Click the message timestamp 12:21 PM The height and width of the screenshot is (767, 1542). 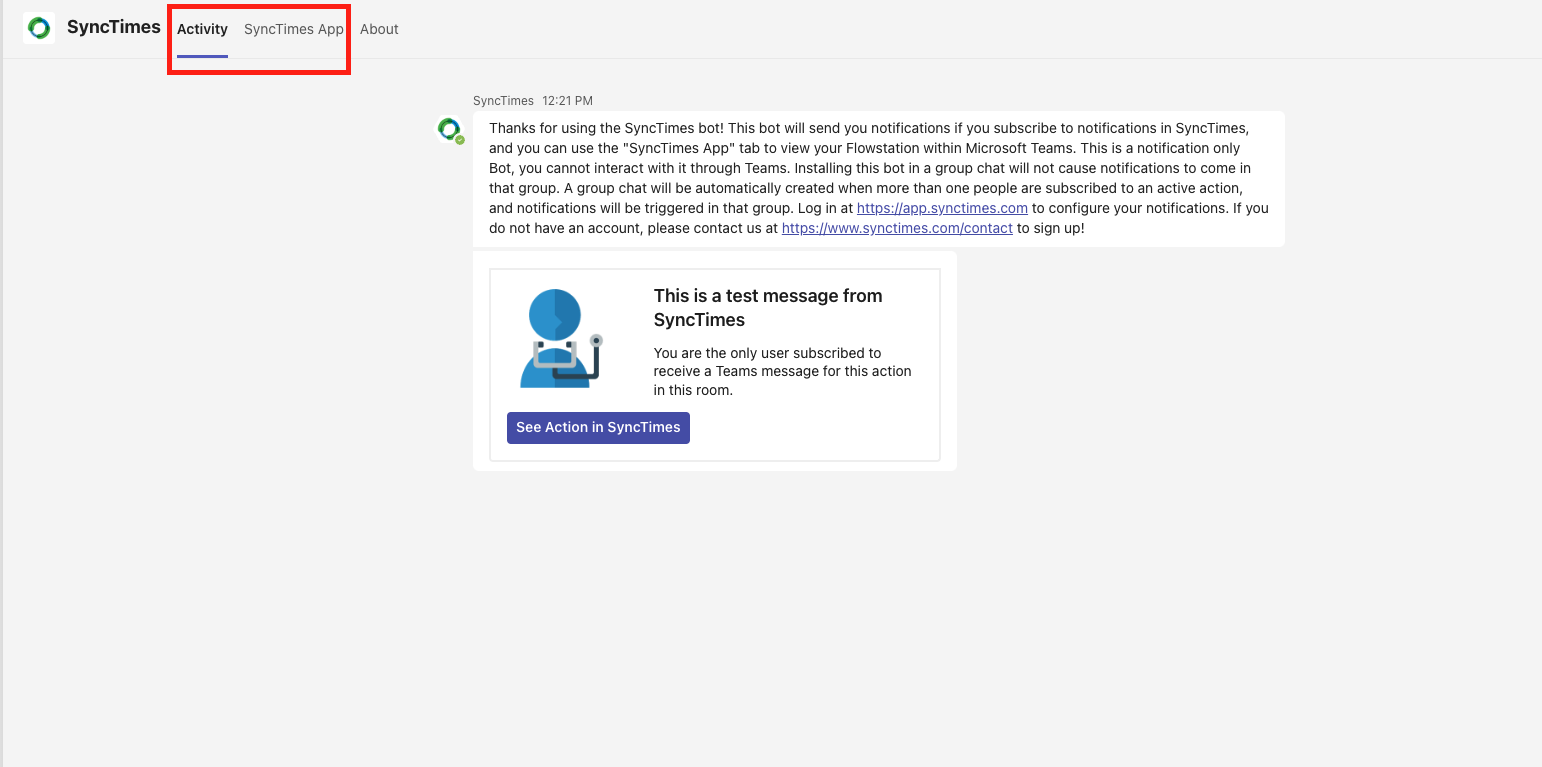567,101
